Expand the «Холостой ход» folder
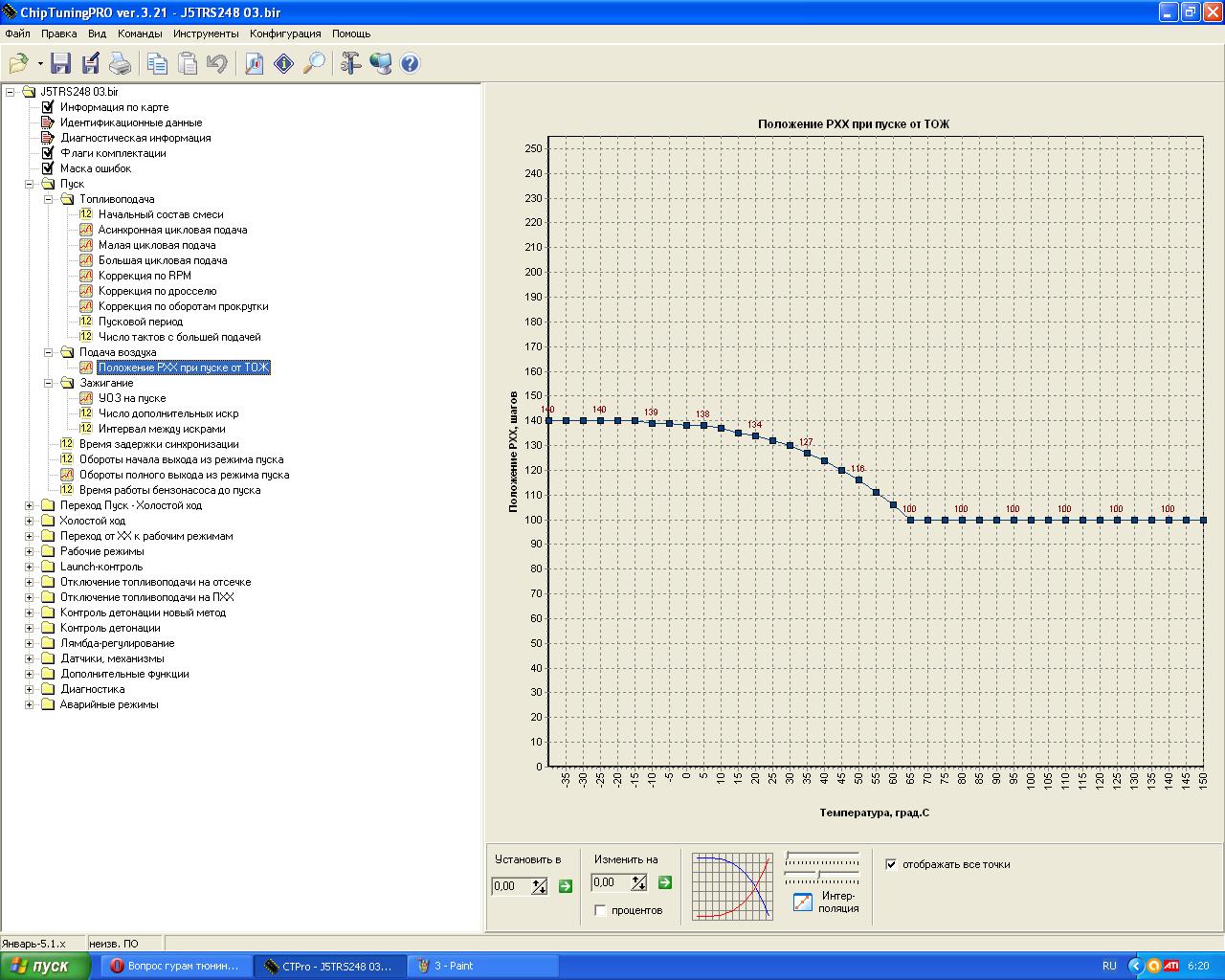The image size is (1225, 980). click(29, 521)
